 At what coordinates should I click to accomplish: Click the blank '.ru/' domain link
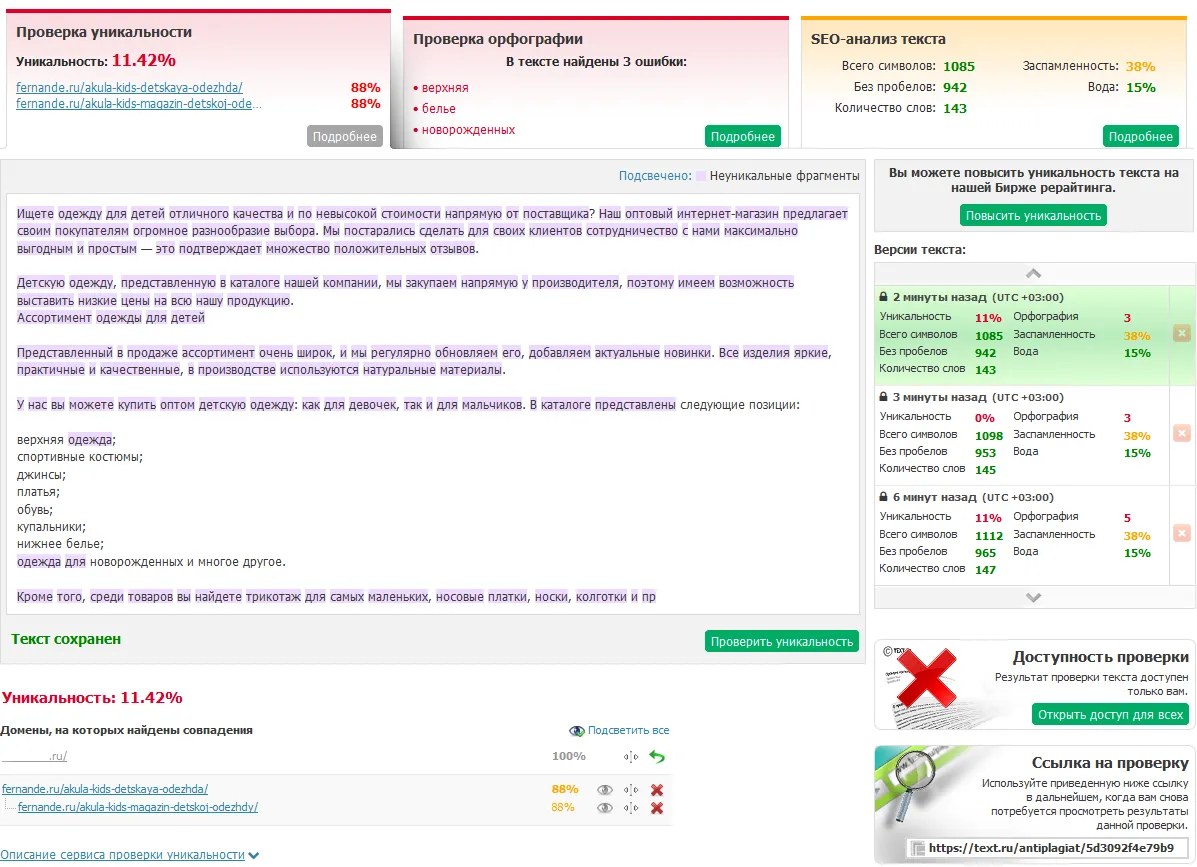(34, 756)
